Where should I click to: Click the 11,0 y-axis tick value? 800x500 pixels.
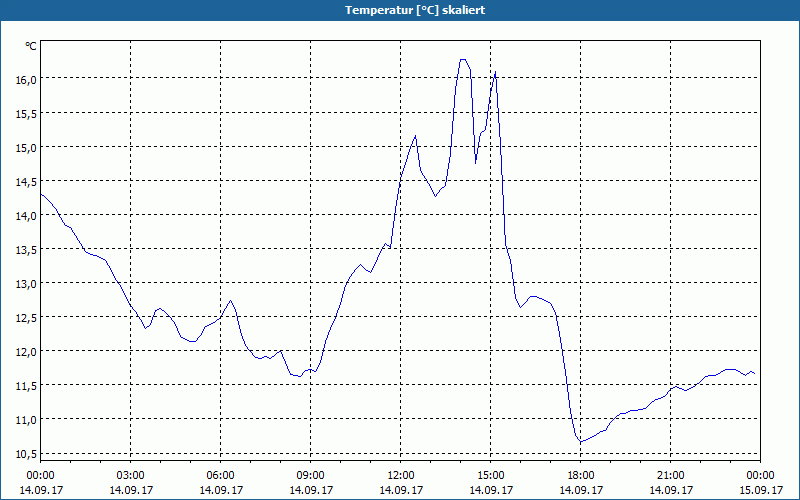27,419
